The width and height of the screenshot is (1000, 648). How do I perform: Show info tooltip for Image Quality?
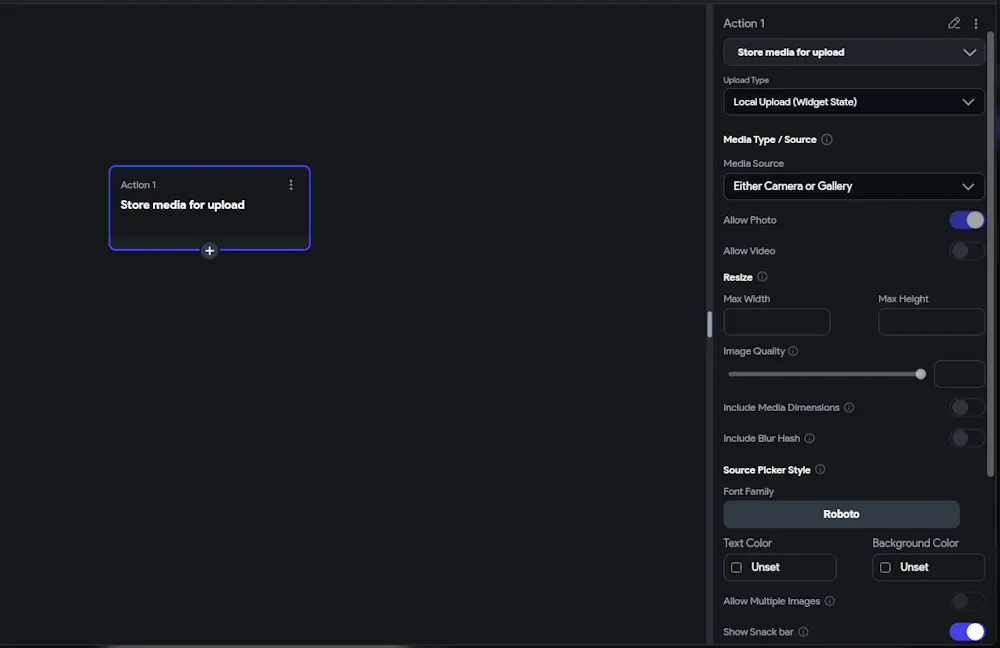[793, 351]
